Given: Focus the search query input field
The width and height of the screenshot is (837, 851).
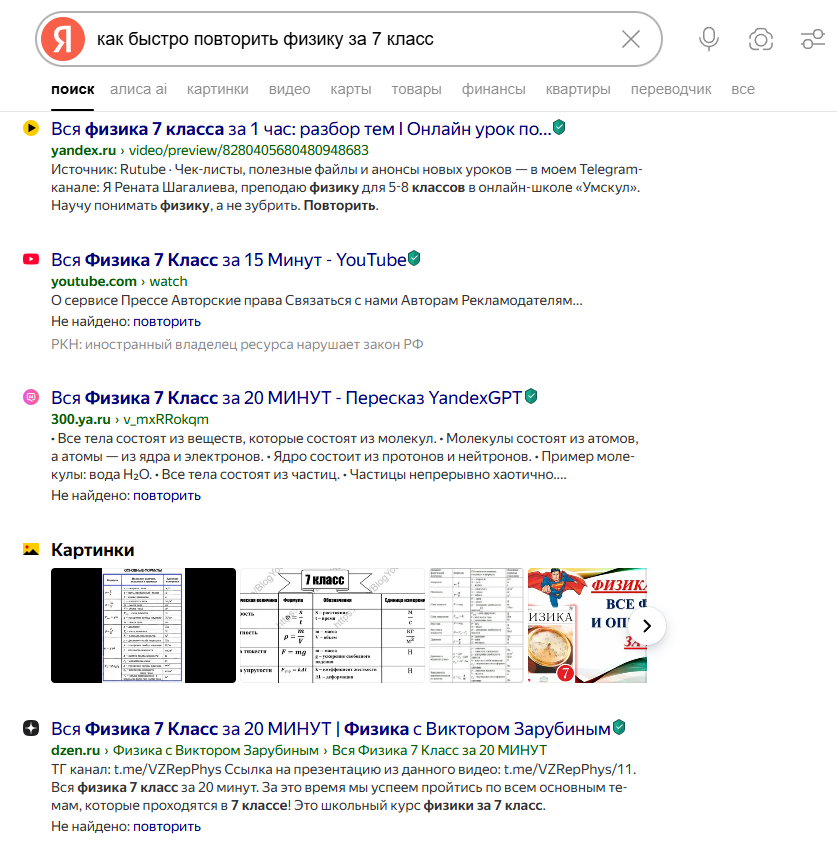Looking at the screenshot, I should coord(350,39).
